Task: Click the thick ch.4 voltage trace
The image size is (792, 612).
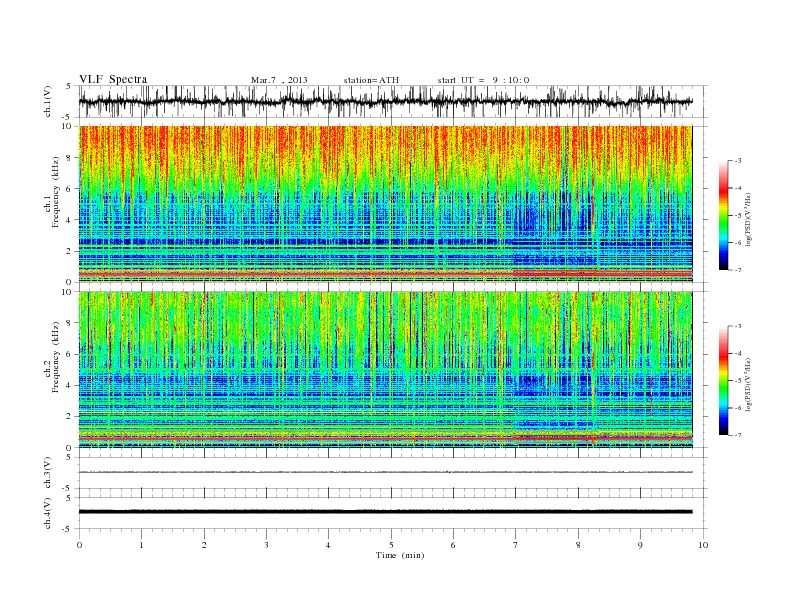Action: pos(385,512)
